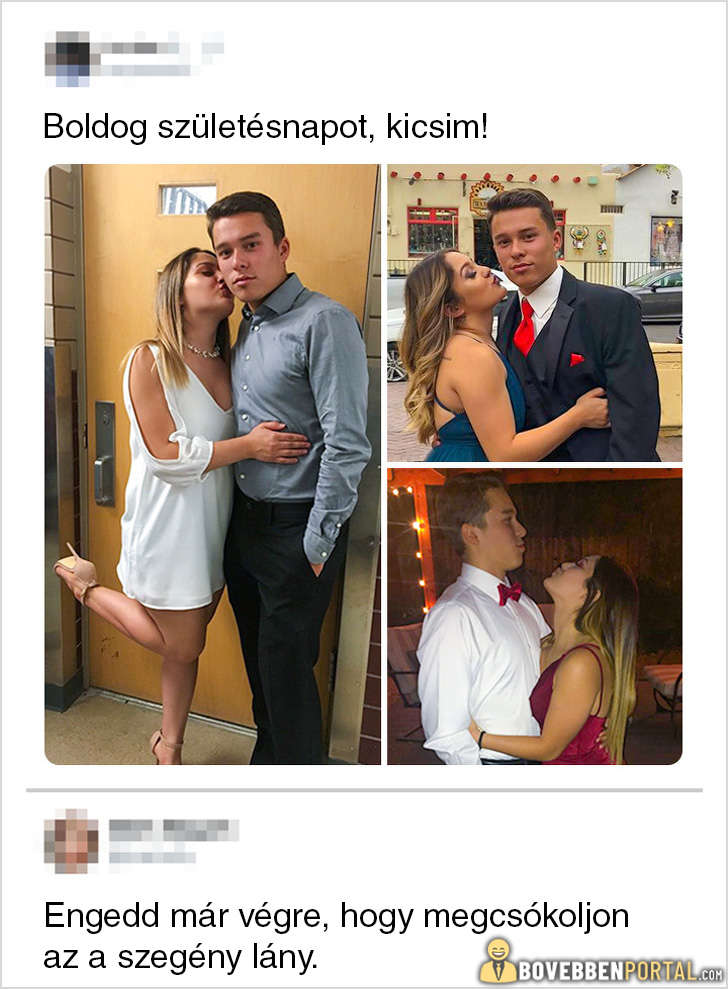The image size is (728, 989).
Task: Open the top-right photo with red tie
Action: coord(534,313)
